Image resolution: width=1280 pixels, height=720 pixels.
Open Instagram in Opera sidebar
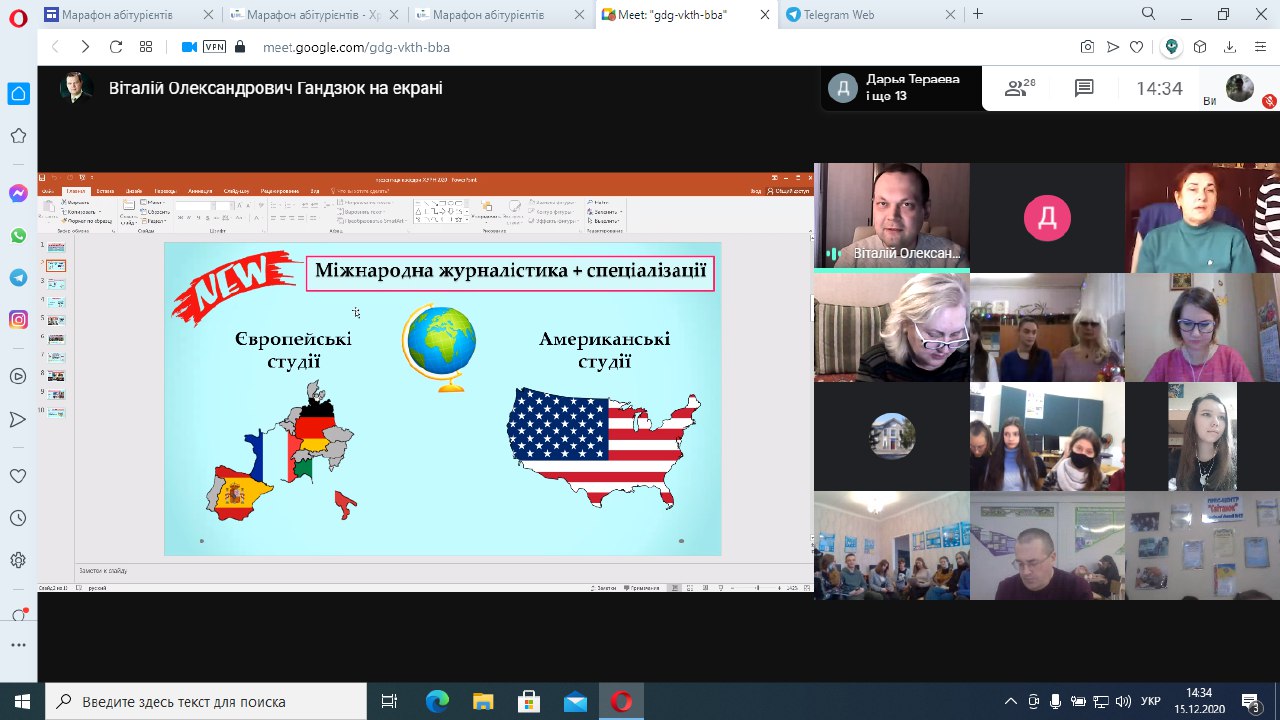pos(18,320)
